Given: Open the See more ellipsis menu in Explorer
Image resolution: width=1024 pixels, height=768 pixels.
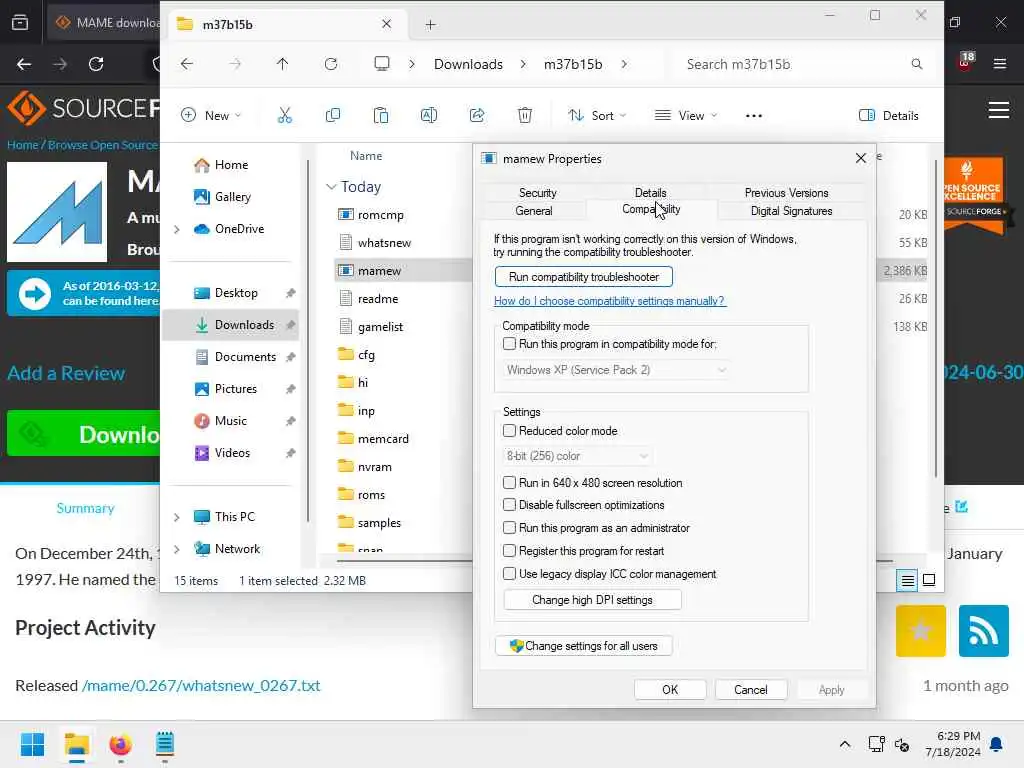Looking at the screenshot, I should coord(754,116).
